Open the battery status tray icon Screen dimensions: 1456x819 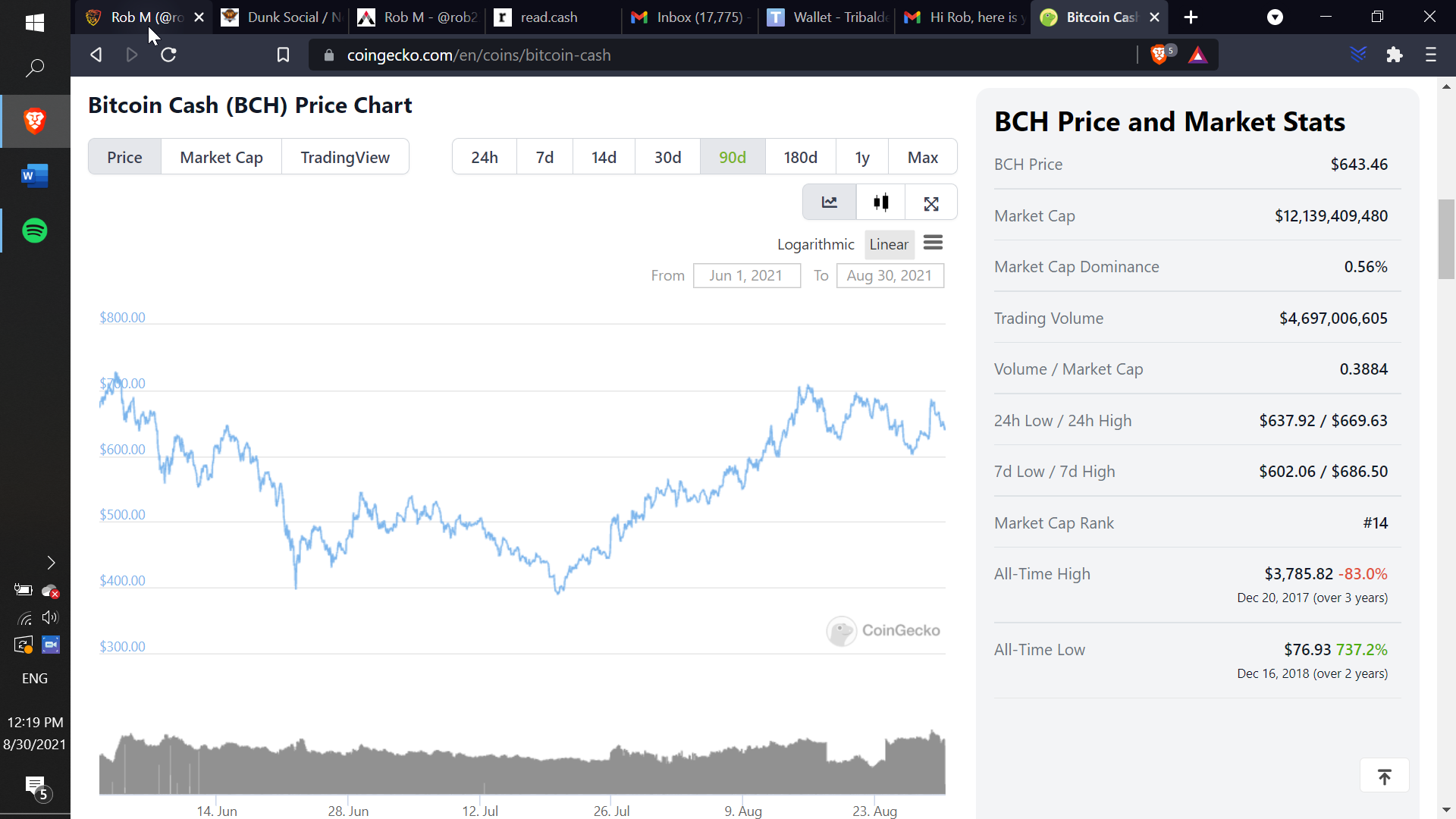24,590
